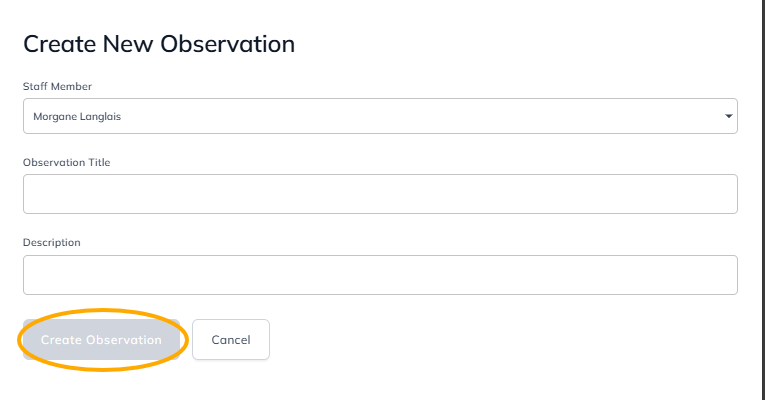This screenshot has width=765, height=400.
Task: Hit the caret icon on Staff Member select
Action: (728, 116)
